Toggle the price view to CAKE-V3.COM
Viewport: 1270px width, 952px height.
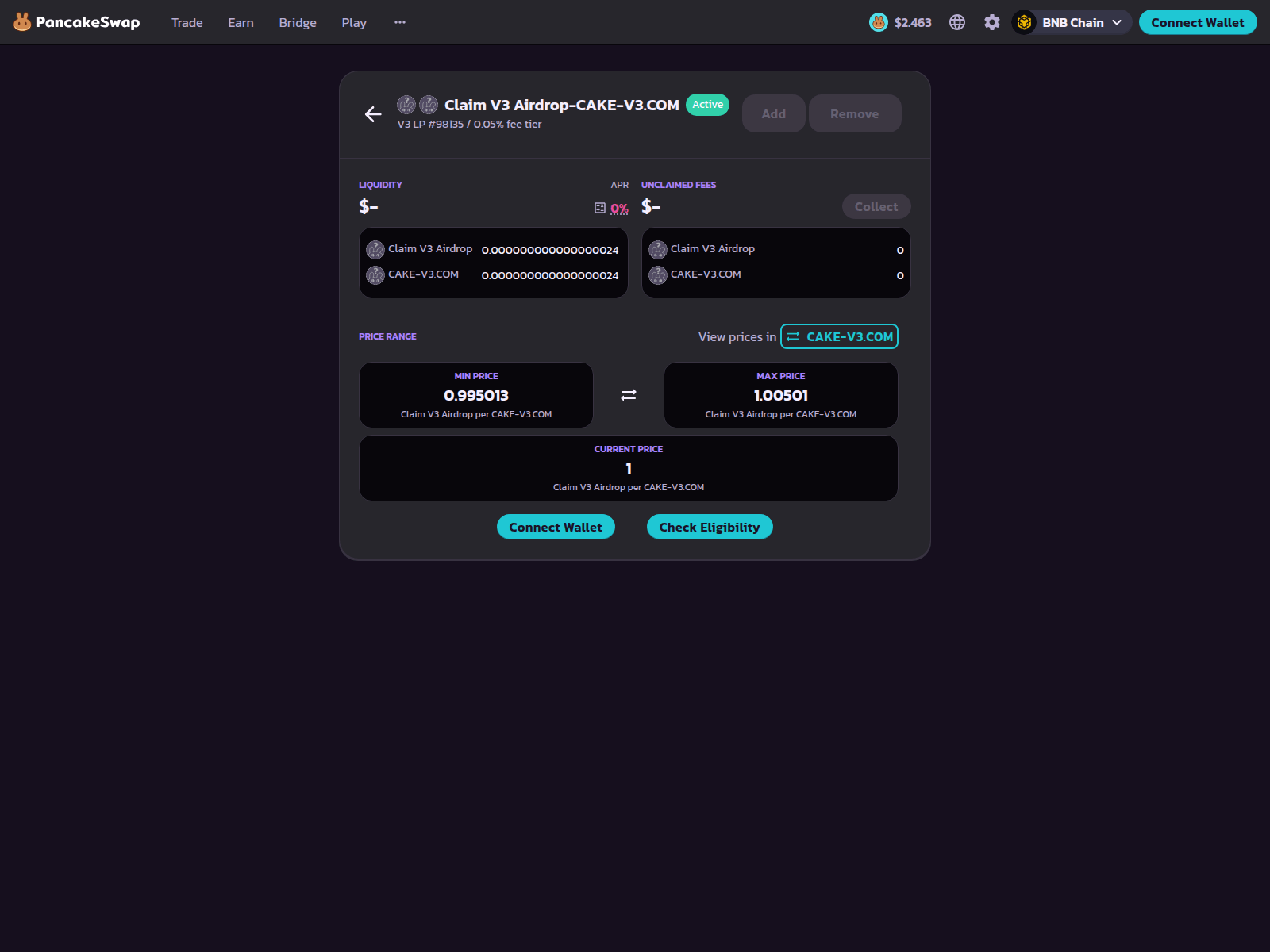click(x=839, y=336)
